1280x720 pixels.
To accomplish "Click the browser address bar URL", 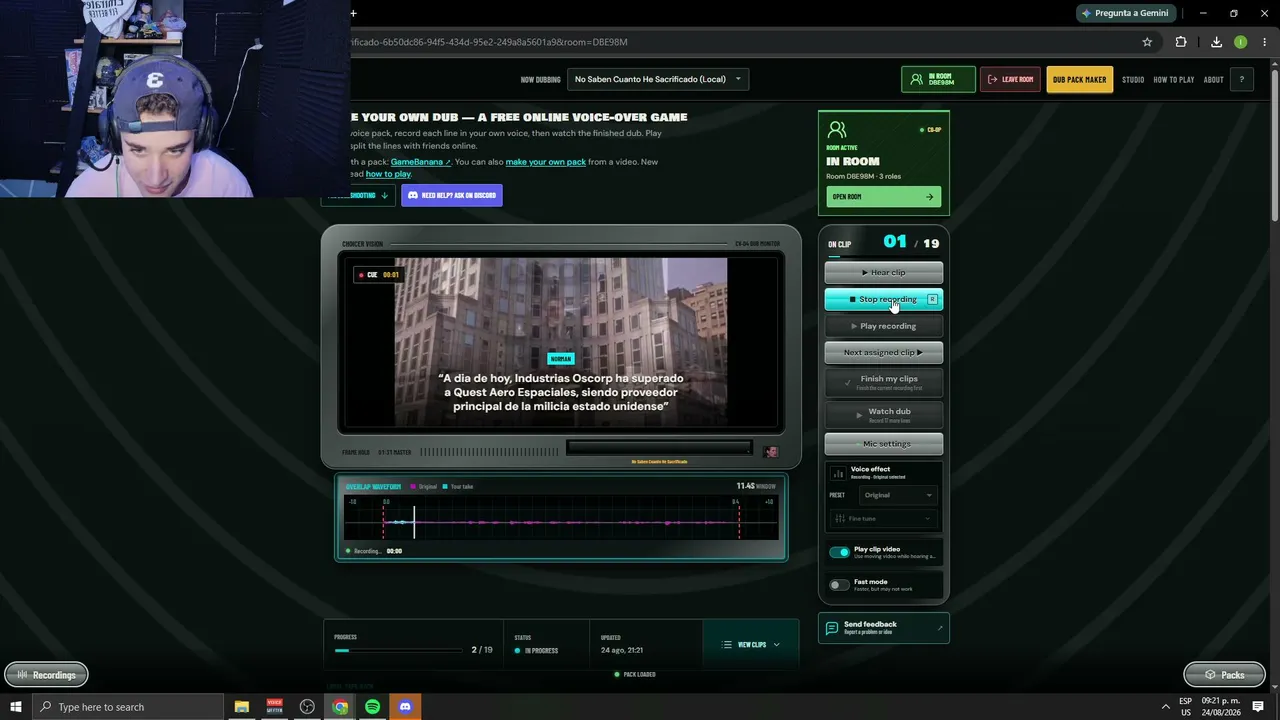I will 490,42.
